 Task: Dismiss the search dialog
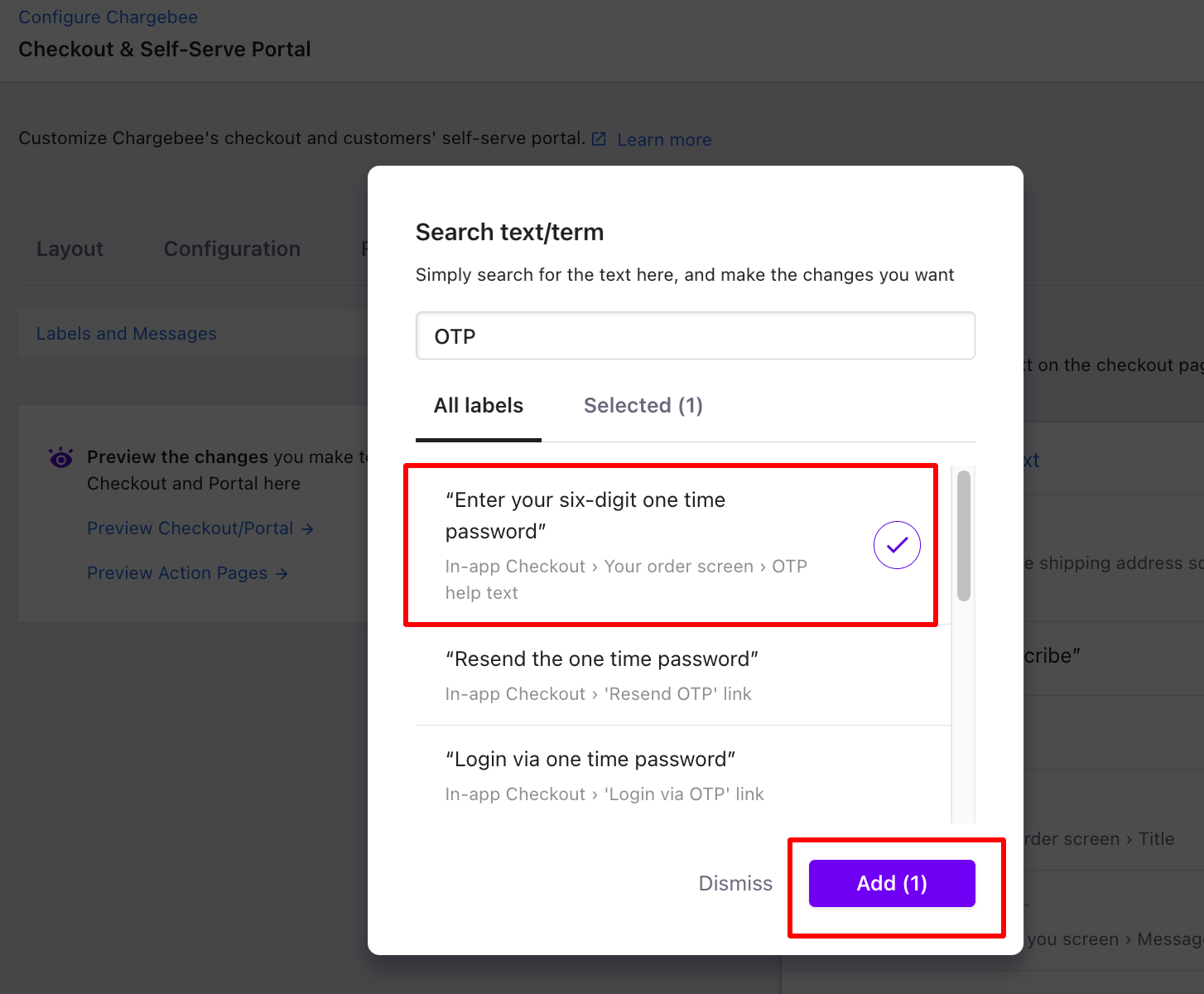point(735,883)
